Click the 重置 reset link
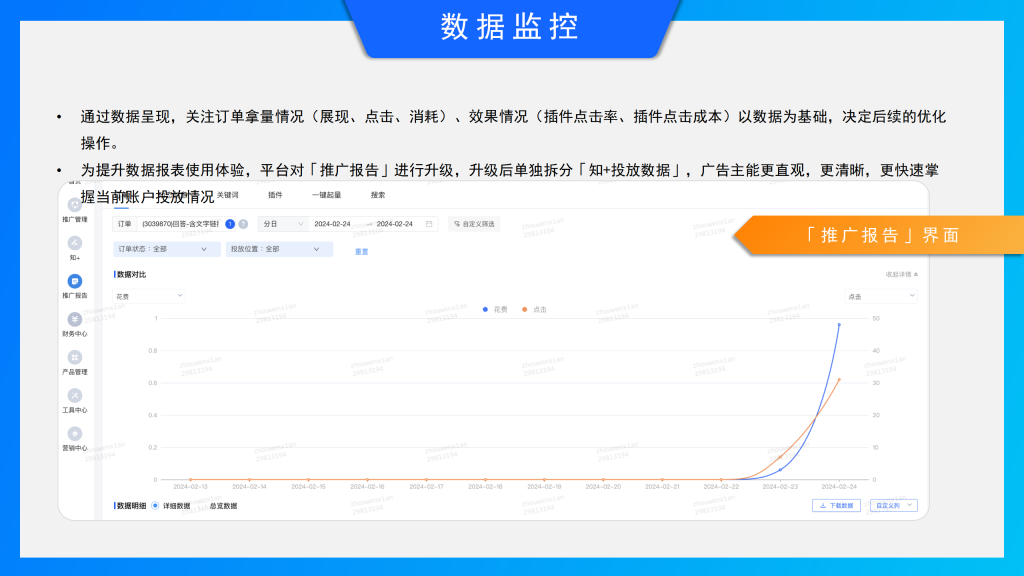This screenshot has height=576, width=1024. tap(362, 251)
